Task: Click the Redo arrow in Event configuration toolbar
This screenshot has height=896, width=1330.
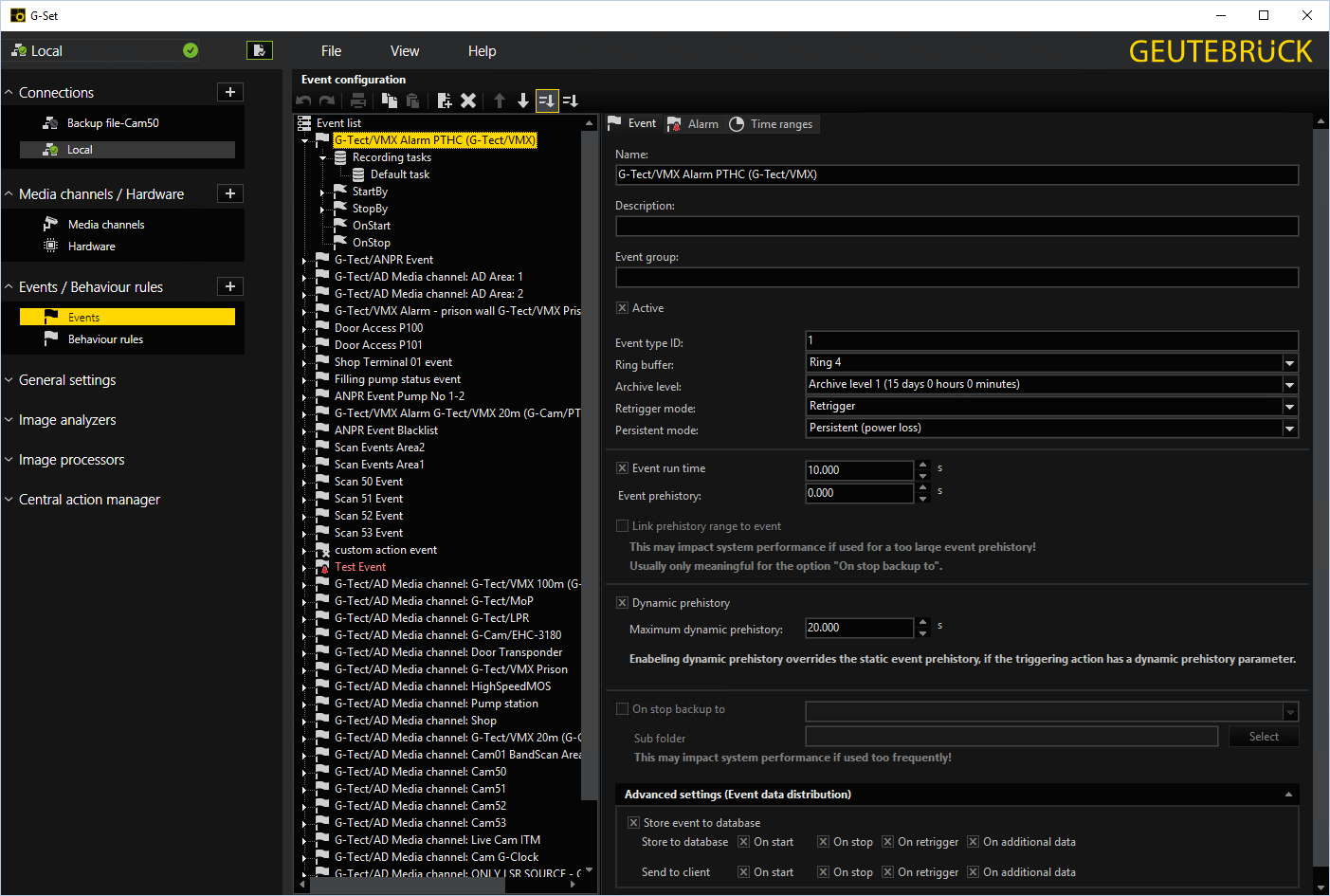Action: click(x=327, y=101)
